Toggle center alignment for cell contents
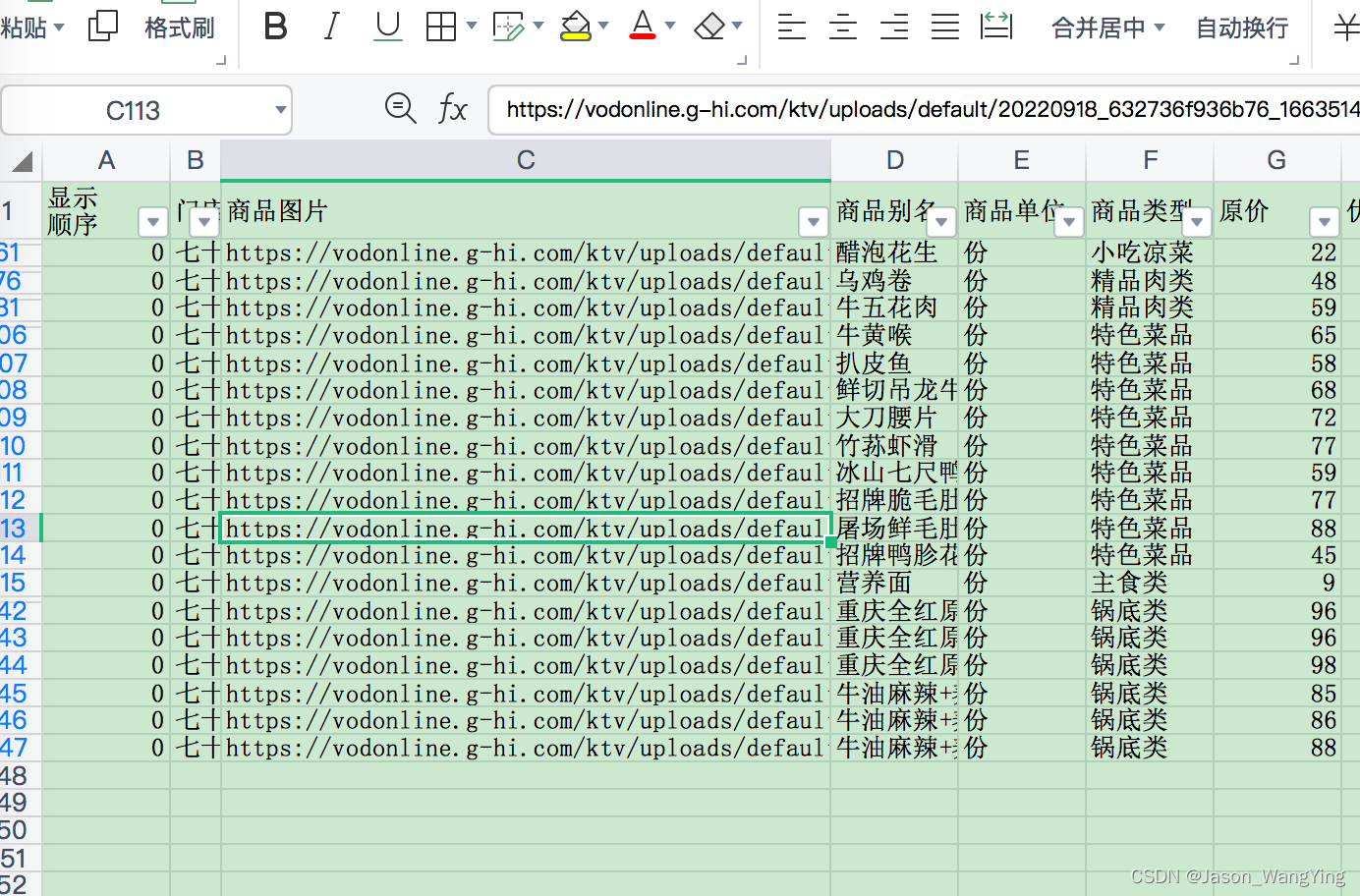The height and width of the screenshot is (896, 1360). click(842, 27)
